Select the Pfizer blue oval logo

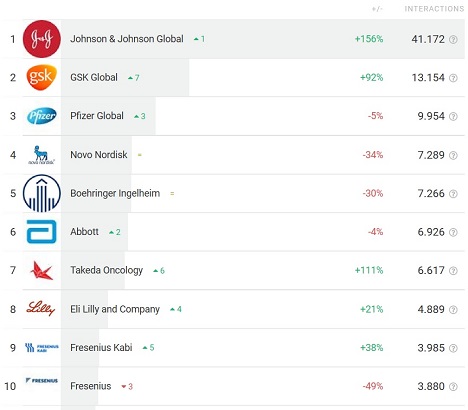pos(42,116)
